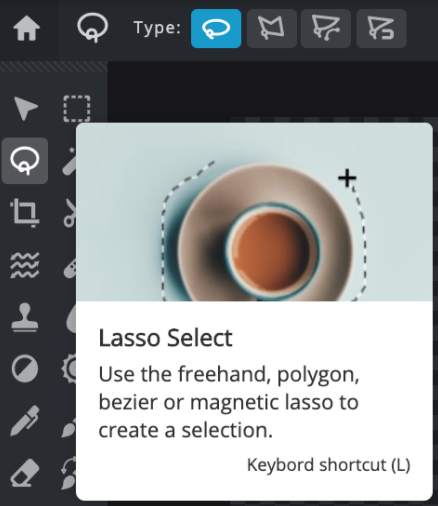Click the coffee cup preview image
Screen dimensions: 438x506
coord(254,212)
